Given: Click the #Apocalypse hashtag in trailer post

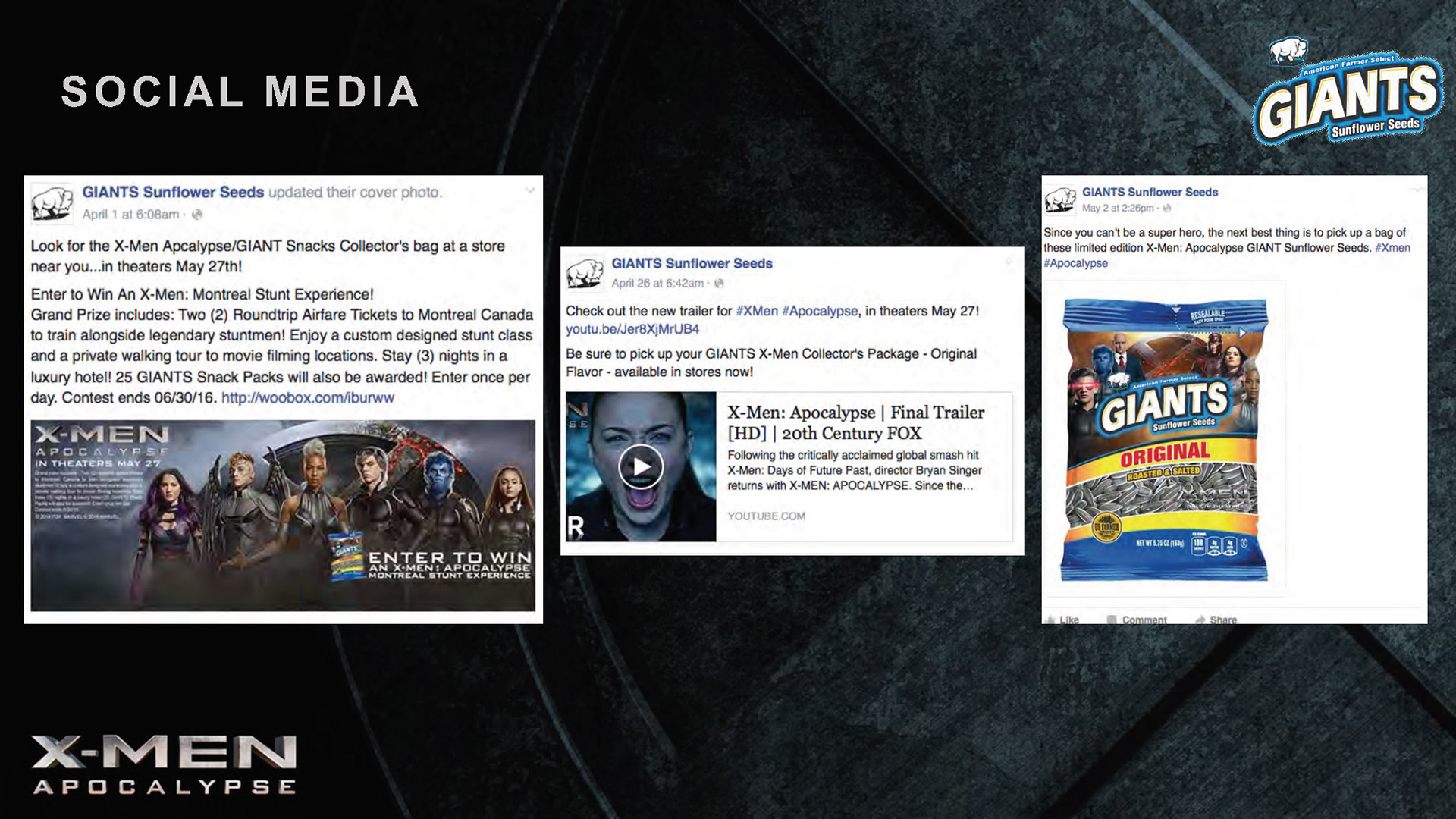Looking at the screenshot, I should pos(820,311).
